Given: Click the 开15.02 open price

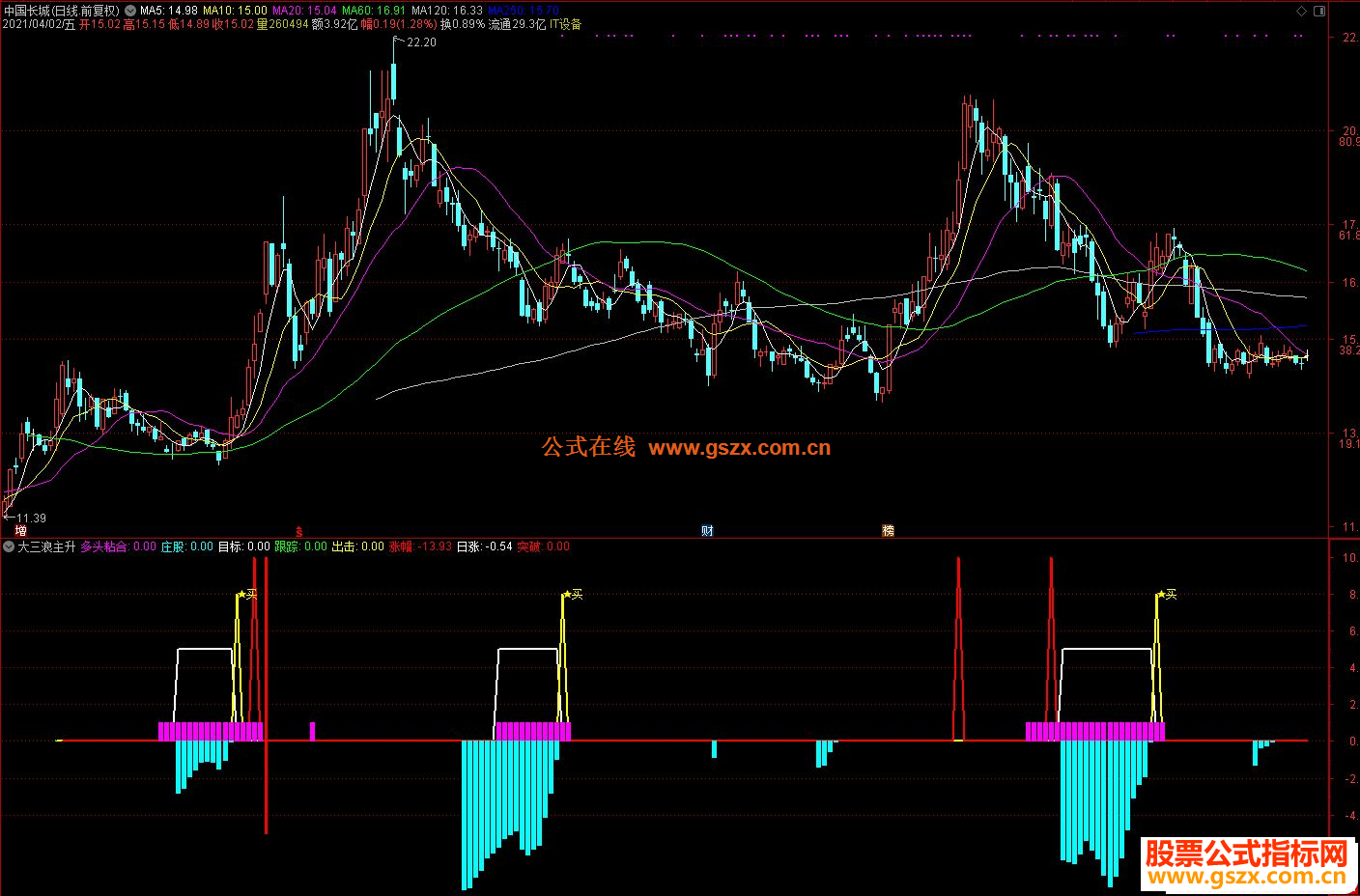Looking at the screenshot, I should pos(99,24).
